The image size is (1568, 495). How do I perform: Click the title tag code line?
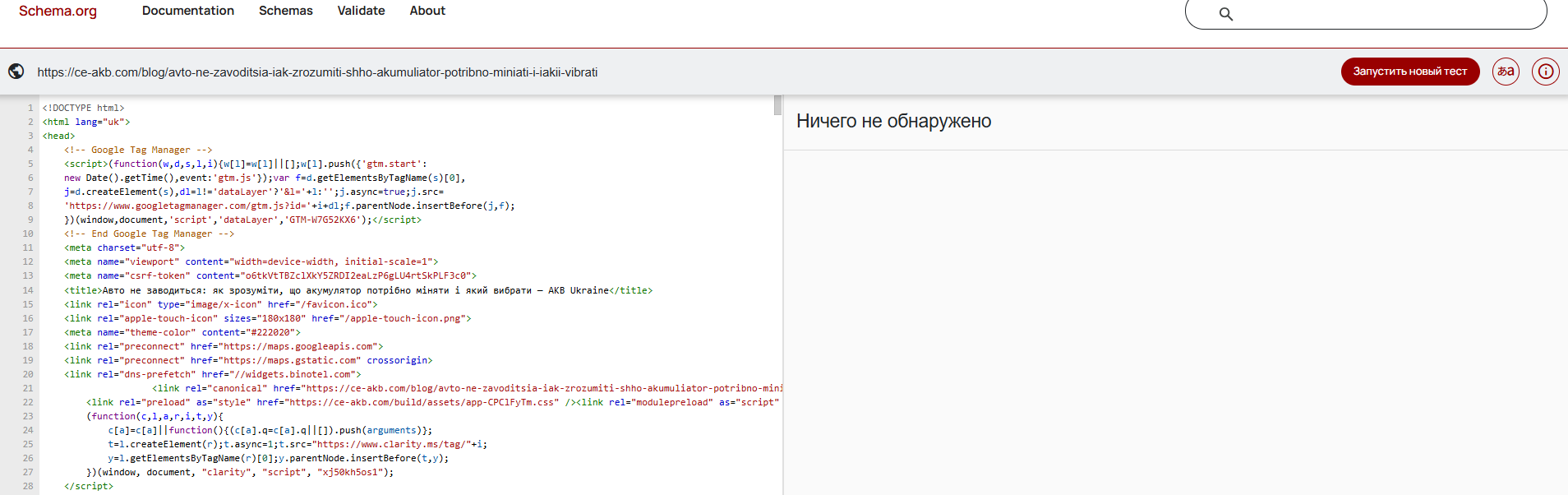(x=358, y=290)
